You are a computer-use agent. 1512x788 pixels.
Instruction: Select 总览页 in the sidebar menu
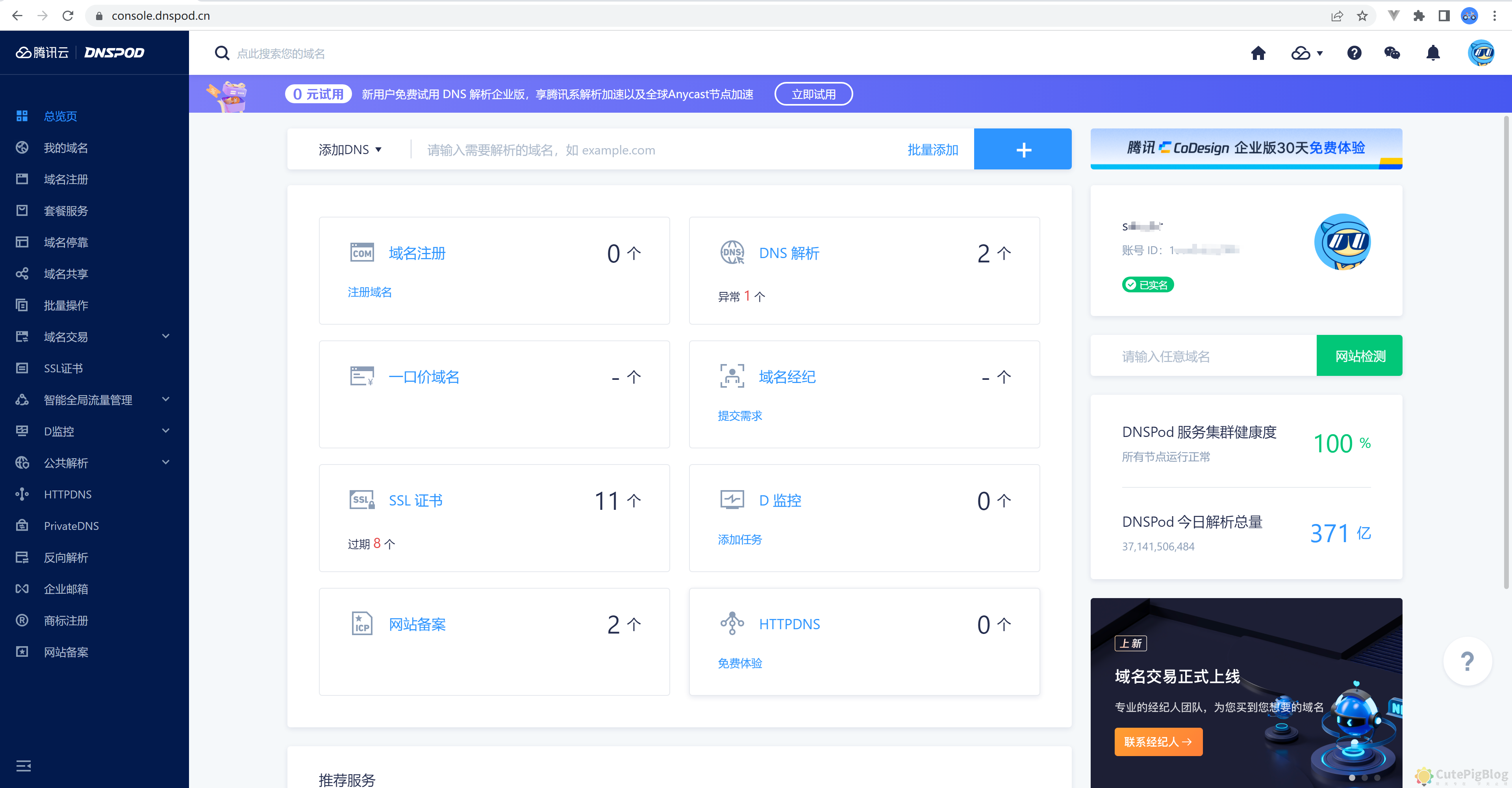tap(60, 116)
